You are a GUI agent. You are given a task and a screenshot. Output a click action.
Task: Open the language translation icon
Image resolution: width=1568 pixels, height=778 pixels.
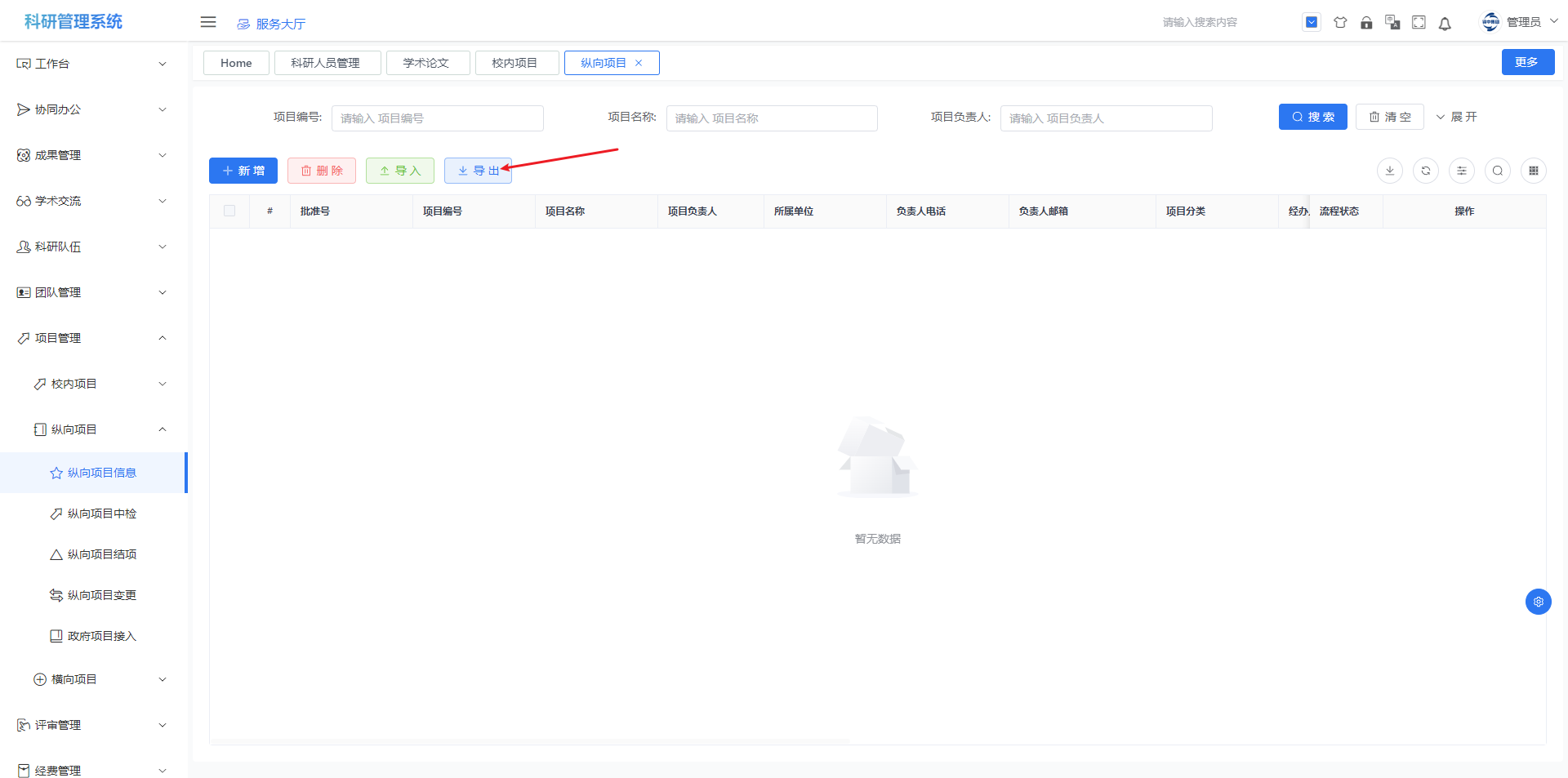(x=1392, y=23)
